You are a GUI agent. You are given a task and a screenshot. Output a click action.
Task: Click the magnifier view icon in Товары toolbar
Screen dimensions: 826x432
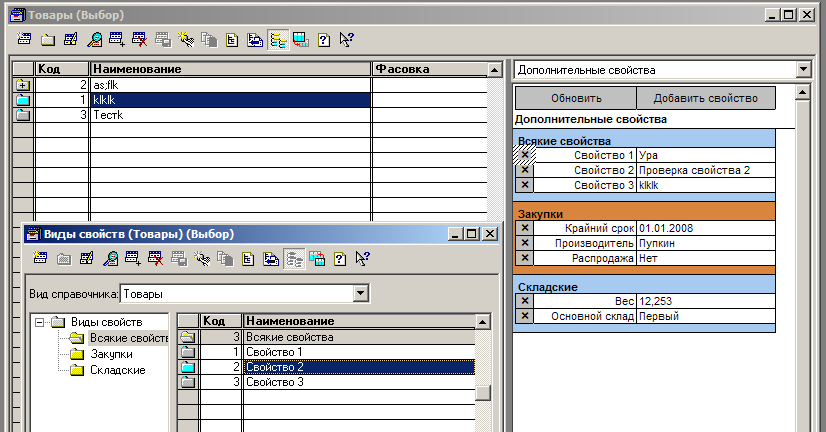point(94,40)
